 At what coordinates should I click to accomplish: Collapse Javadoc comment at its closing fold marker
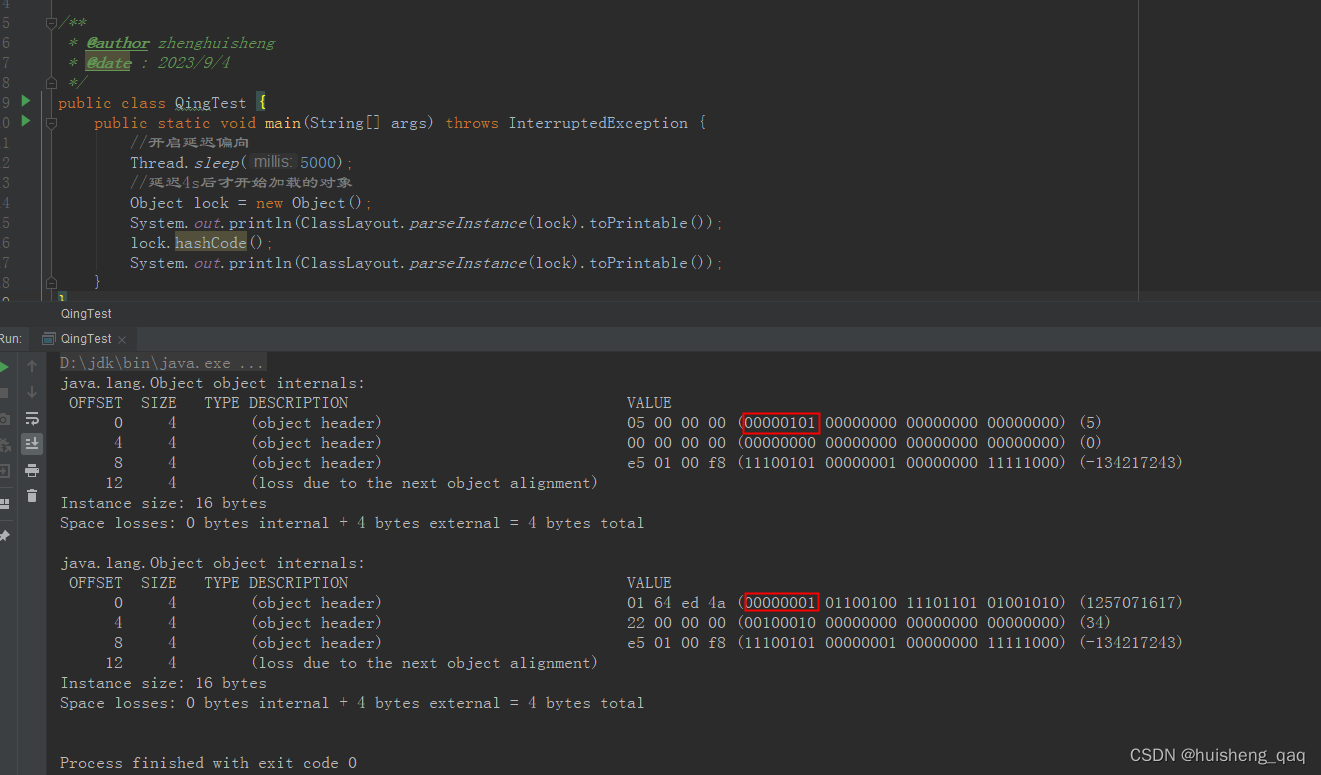pyautogui.click(x=50, y=83)
